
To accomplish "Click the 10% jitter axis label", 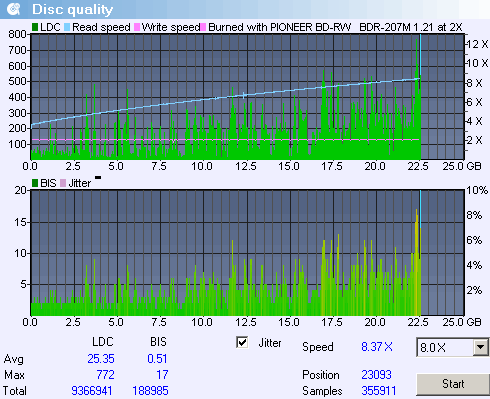I will tap(477, 190).
